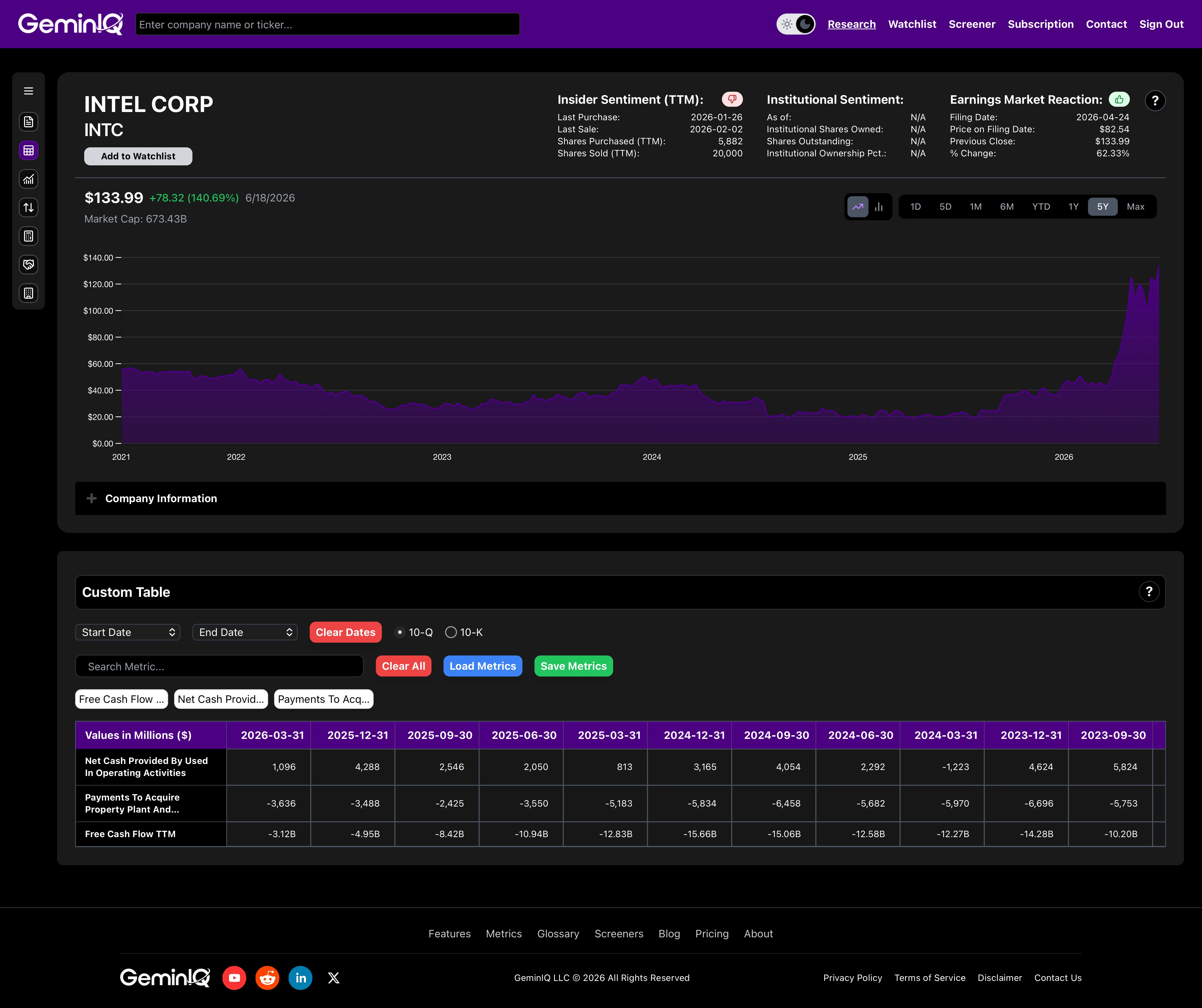Switch to line chart view

(x=857, y=207)
